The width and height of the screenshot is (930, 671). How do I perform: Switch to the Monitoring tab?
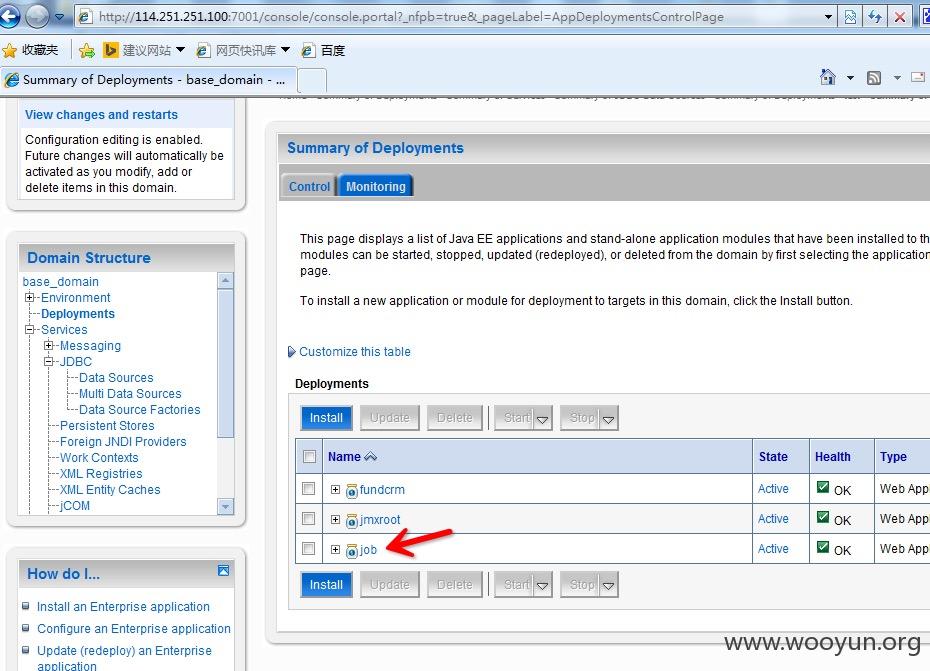pyautogui.click(x=375, y=186)
